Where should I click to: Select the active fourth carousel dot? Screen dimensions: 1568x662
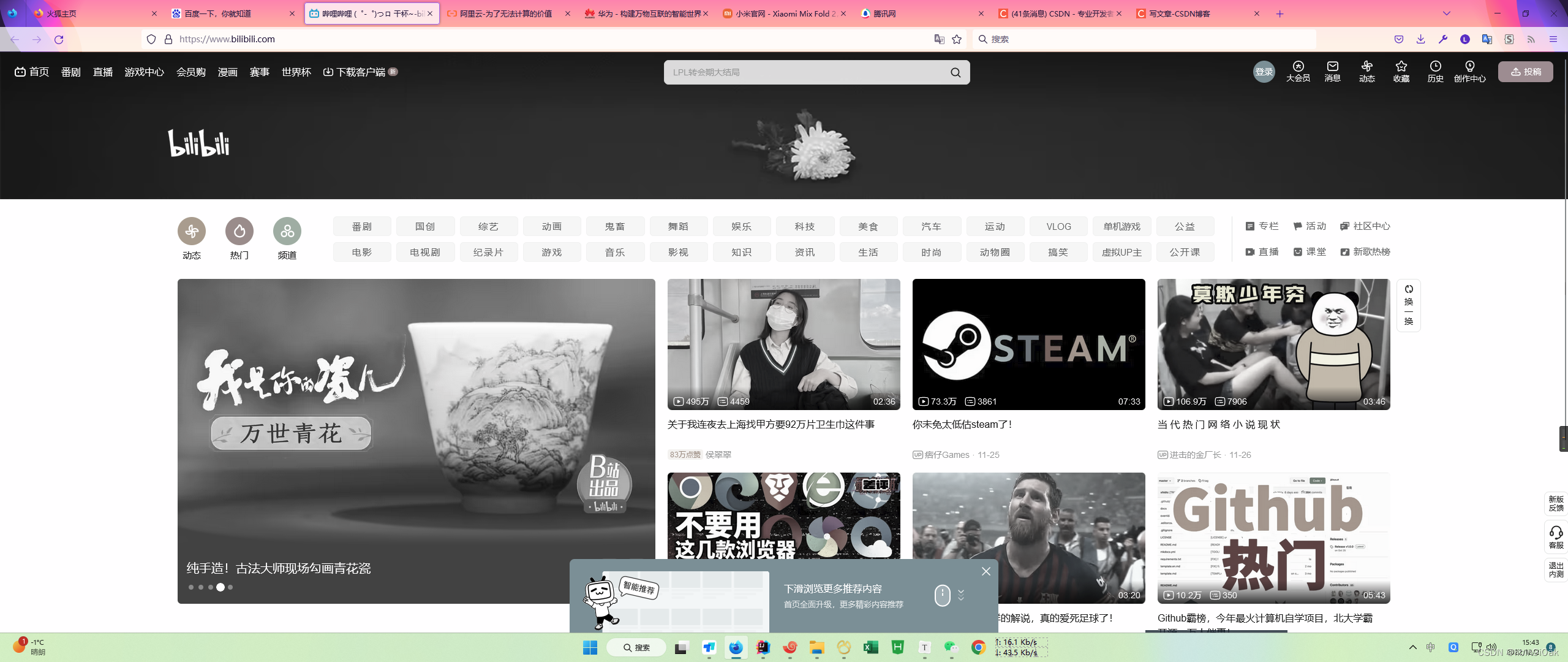pyautogui.click(x=221, y=587)
